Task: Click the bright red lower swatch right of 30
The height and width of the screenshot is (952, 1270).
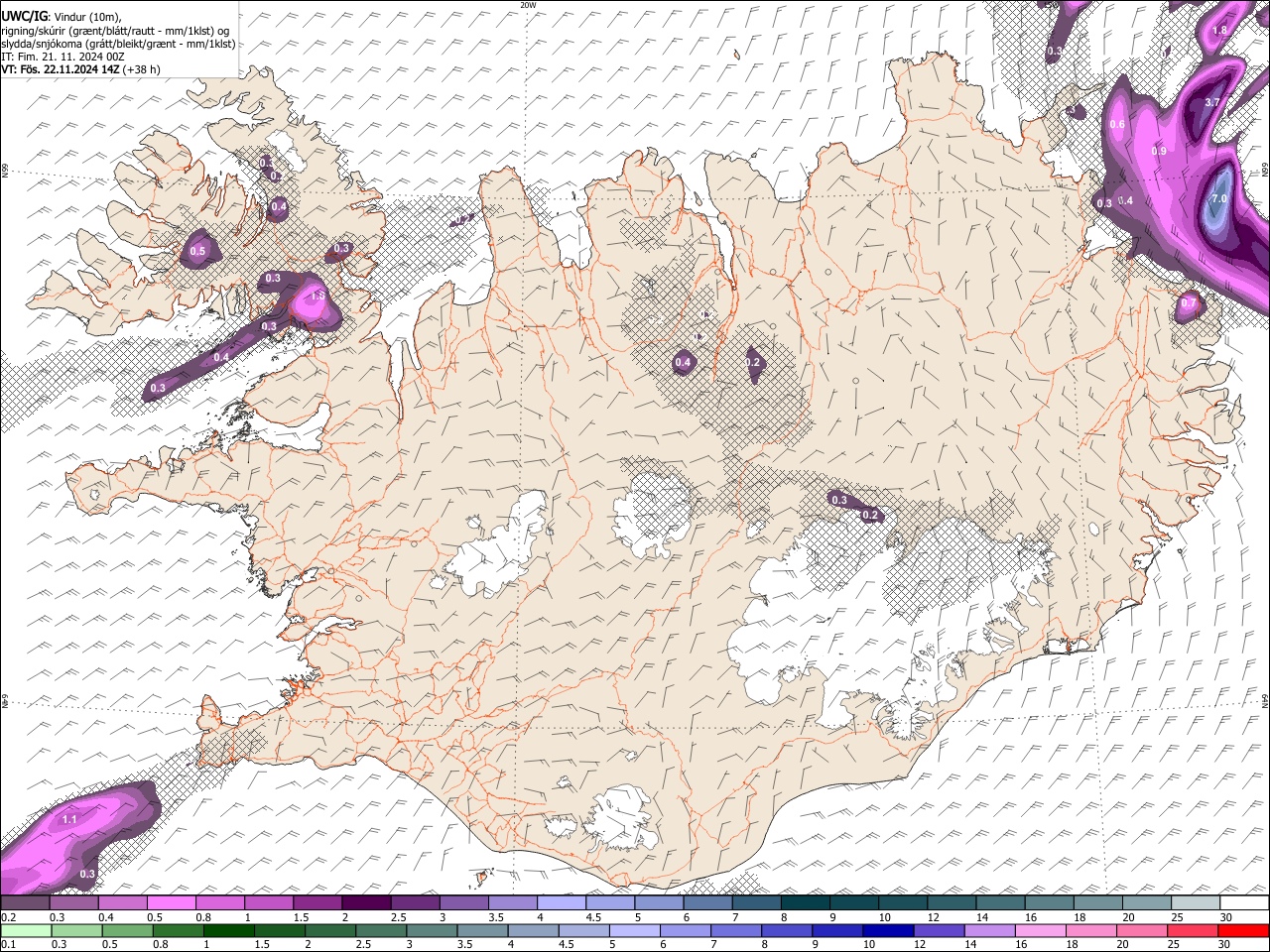Action: coord(1243,930)
